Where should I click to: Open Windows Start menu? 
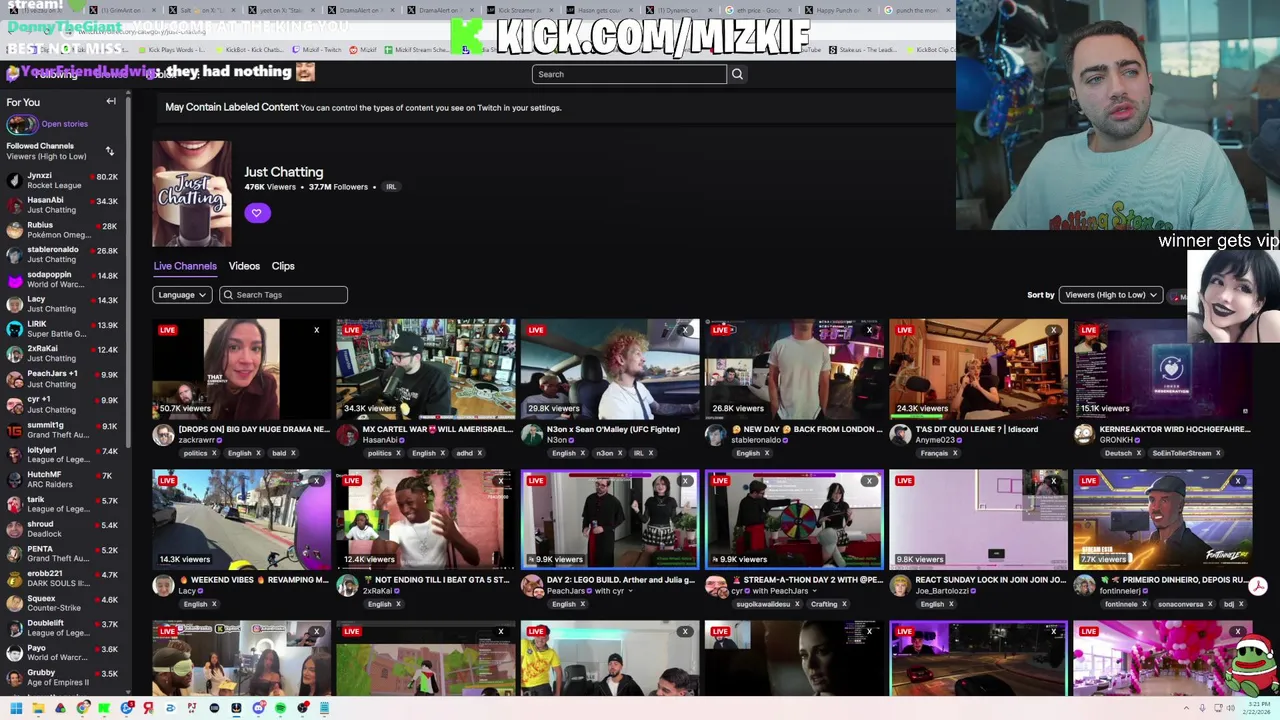(16, 708)
